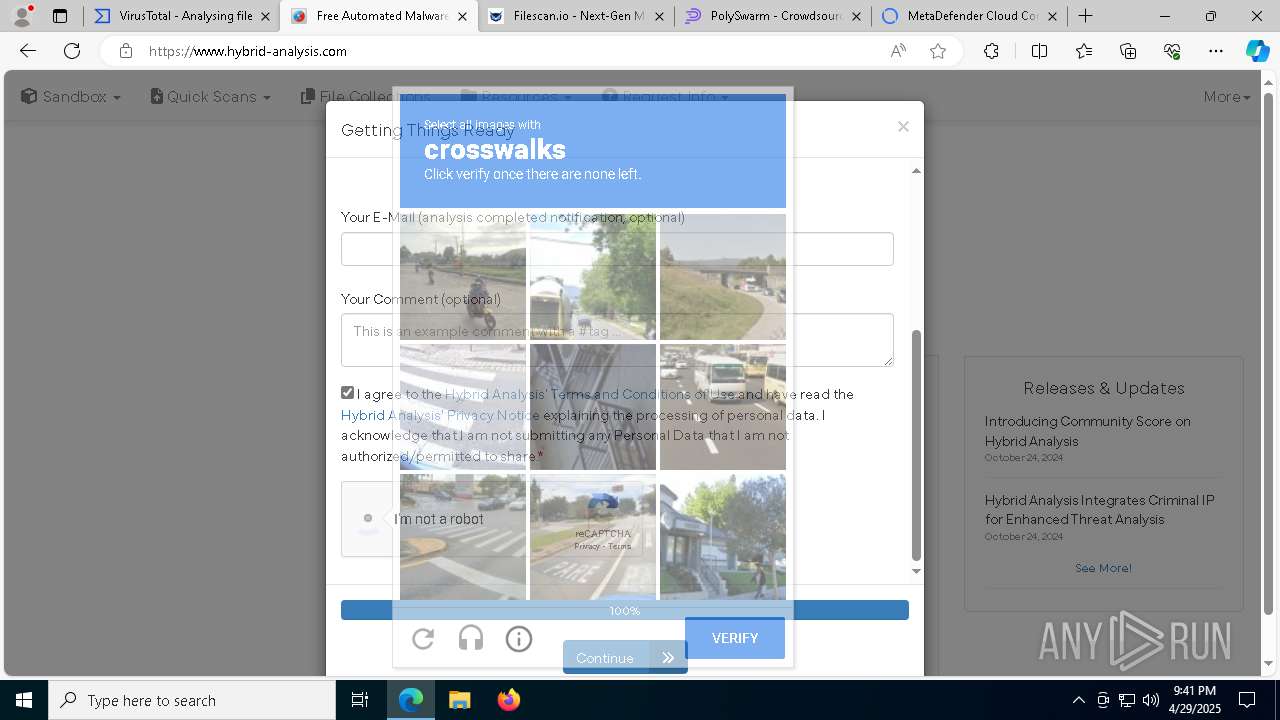Image resolution: width=1280 pixels, height=720 pixels.
Task: Open the File Collections menu
Action: [365, 97]
